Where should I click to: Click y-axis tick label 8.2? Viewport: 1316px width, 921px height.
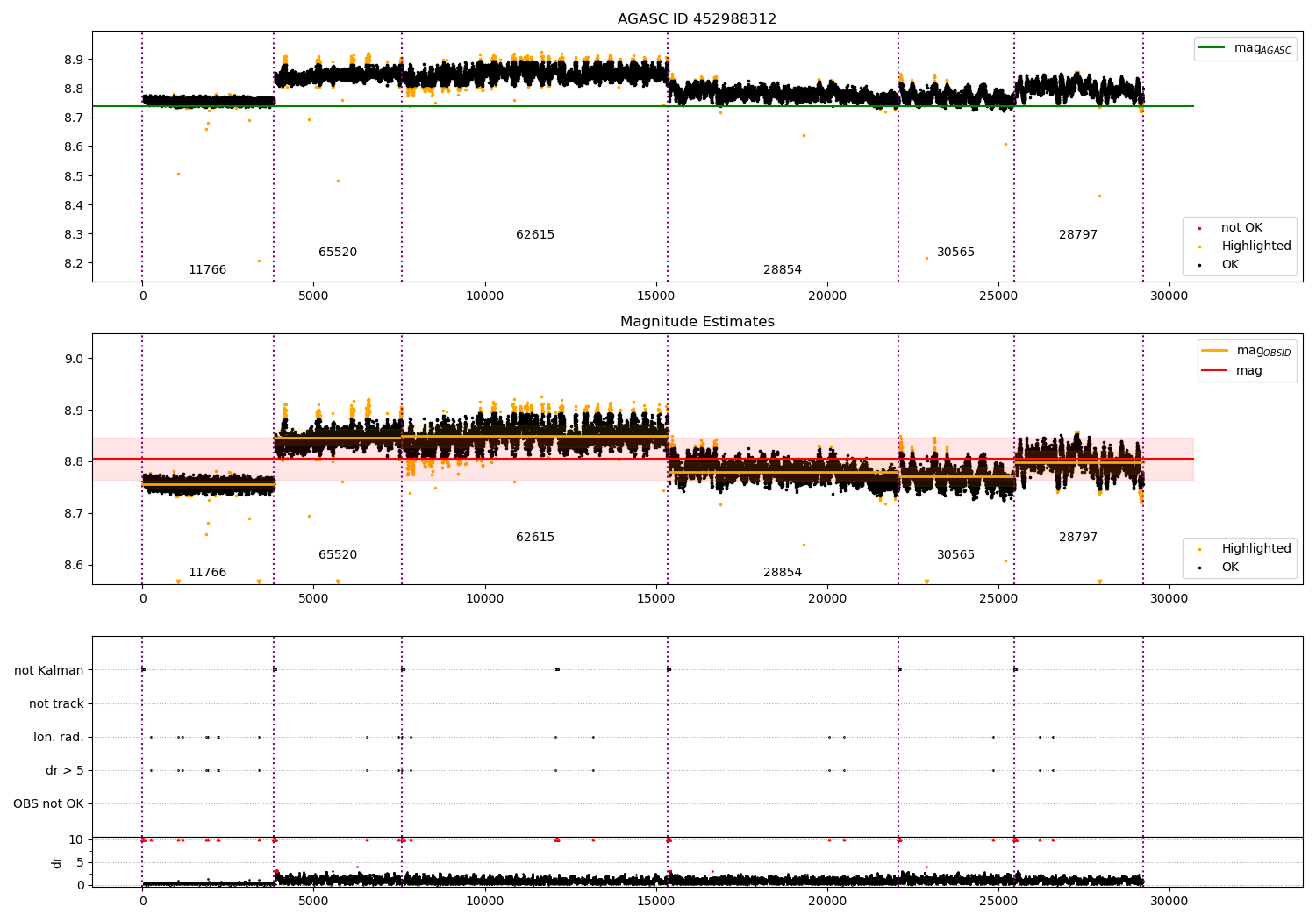point(73,263)
